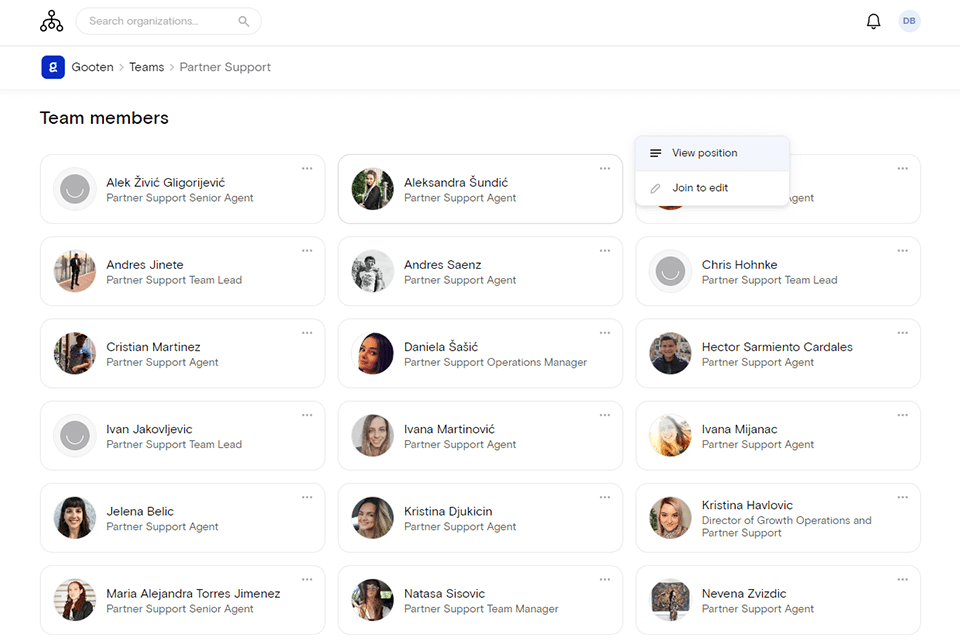
Task: Click the Team members heading
Action: coord(104,118)
